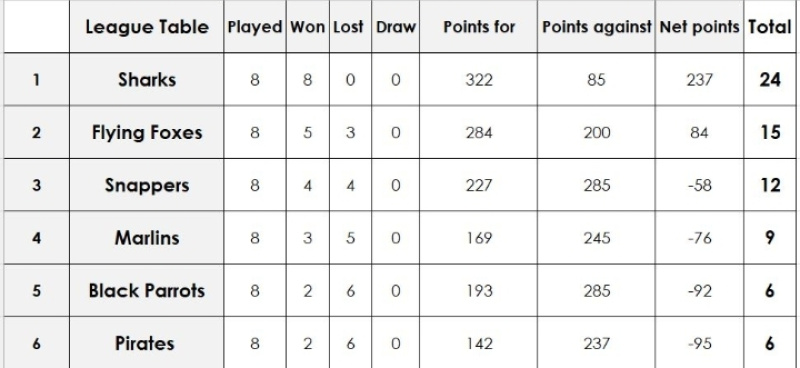Select the Total column header
This screenshot has width=800, height=368.
click(770, 27)
